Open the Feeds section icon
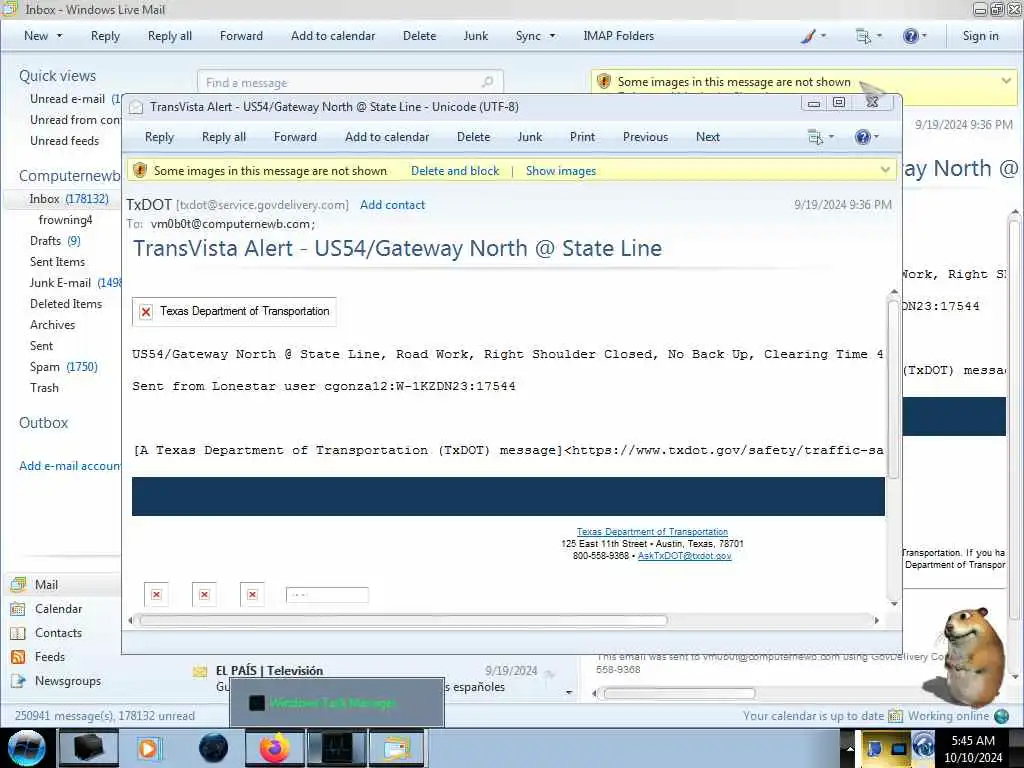The width and height of the screenshot is (1024, 768). pos(18,657)
